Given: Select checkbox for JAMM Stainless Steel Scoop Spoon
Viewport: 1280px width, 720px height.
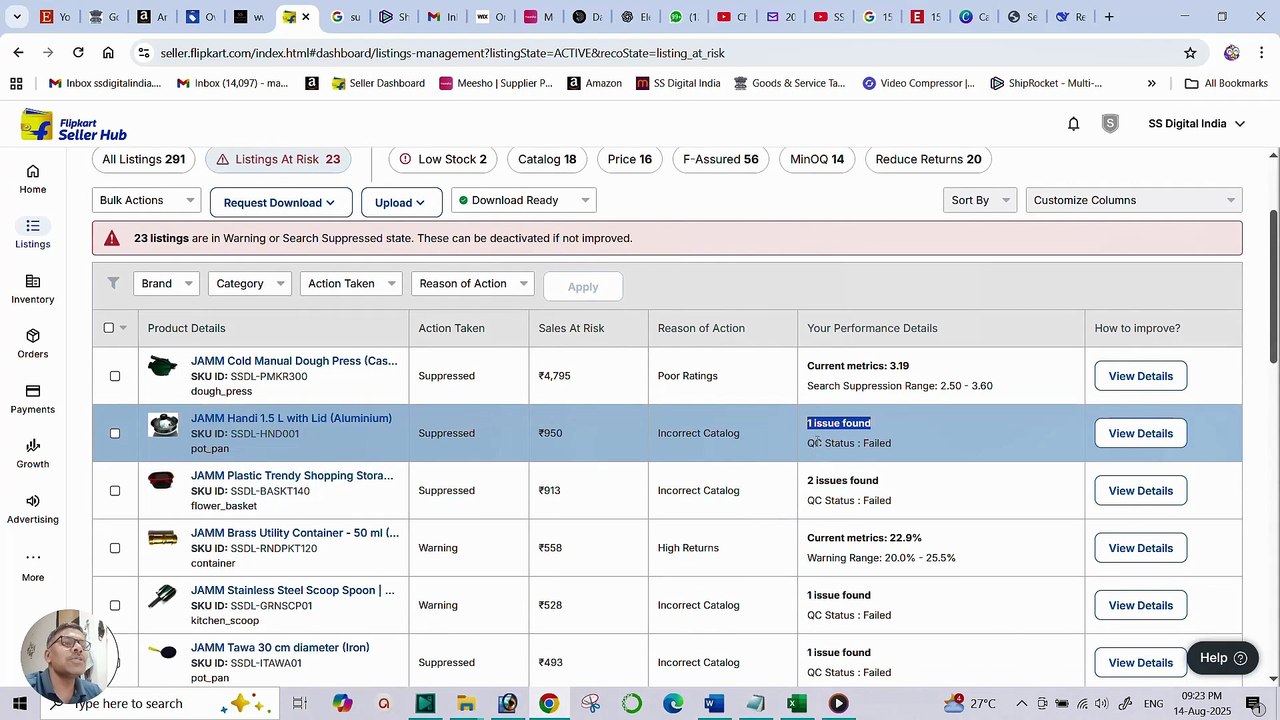Looking at the screenshot, I should click(x=115, y=605).
